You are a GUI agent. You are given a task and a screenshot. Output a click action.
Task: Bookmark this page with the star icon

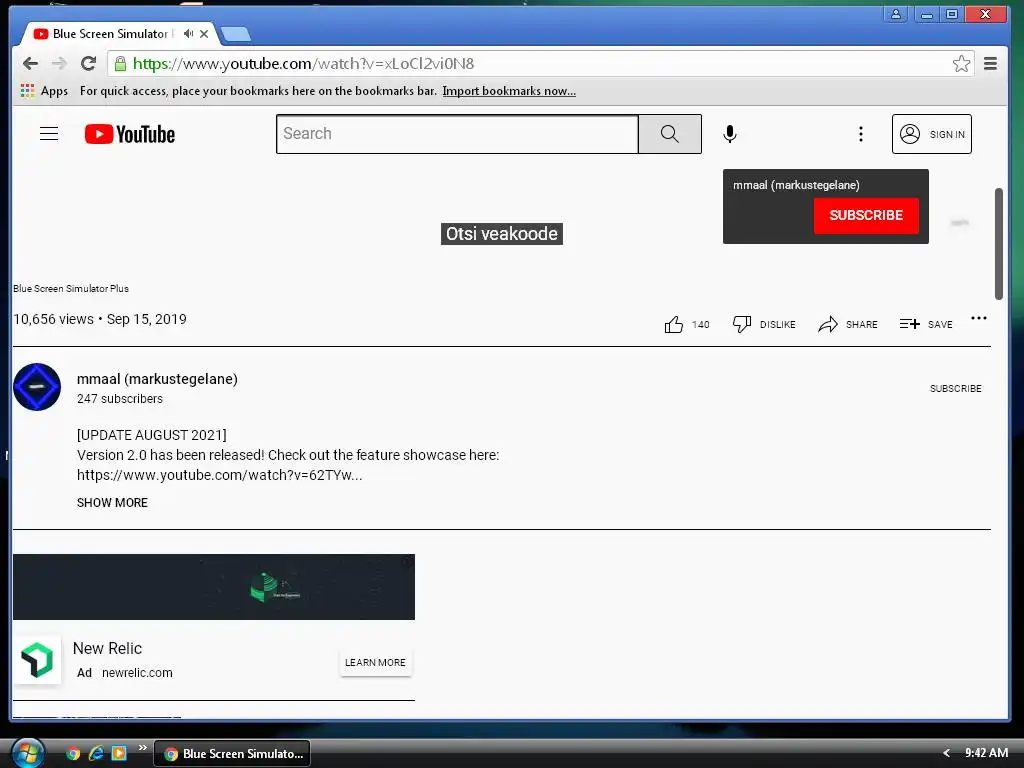(x=961, y=63)
